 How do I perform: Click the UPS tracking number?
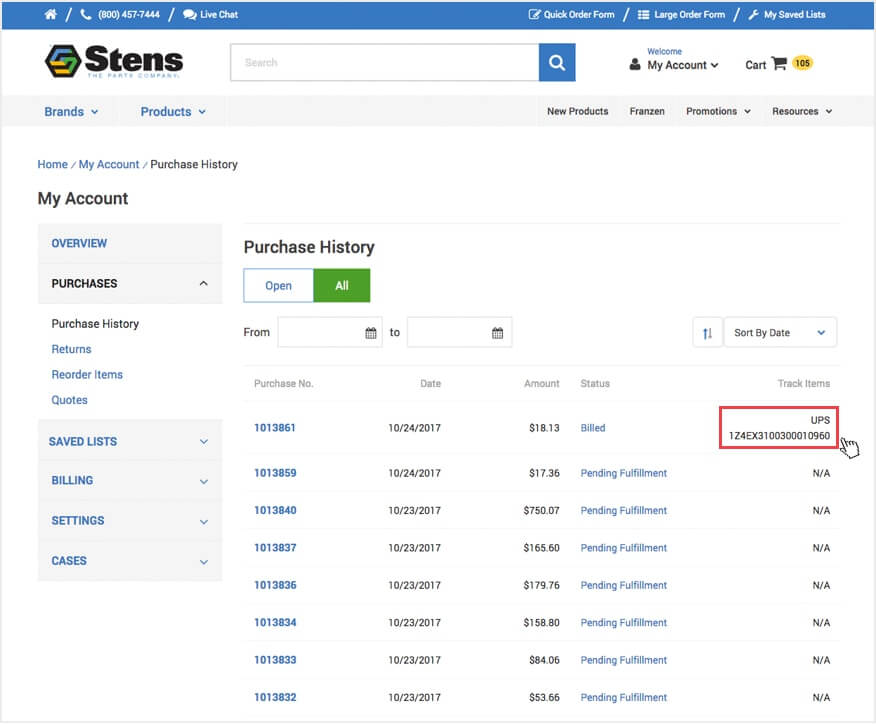(779, 436)
